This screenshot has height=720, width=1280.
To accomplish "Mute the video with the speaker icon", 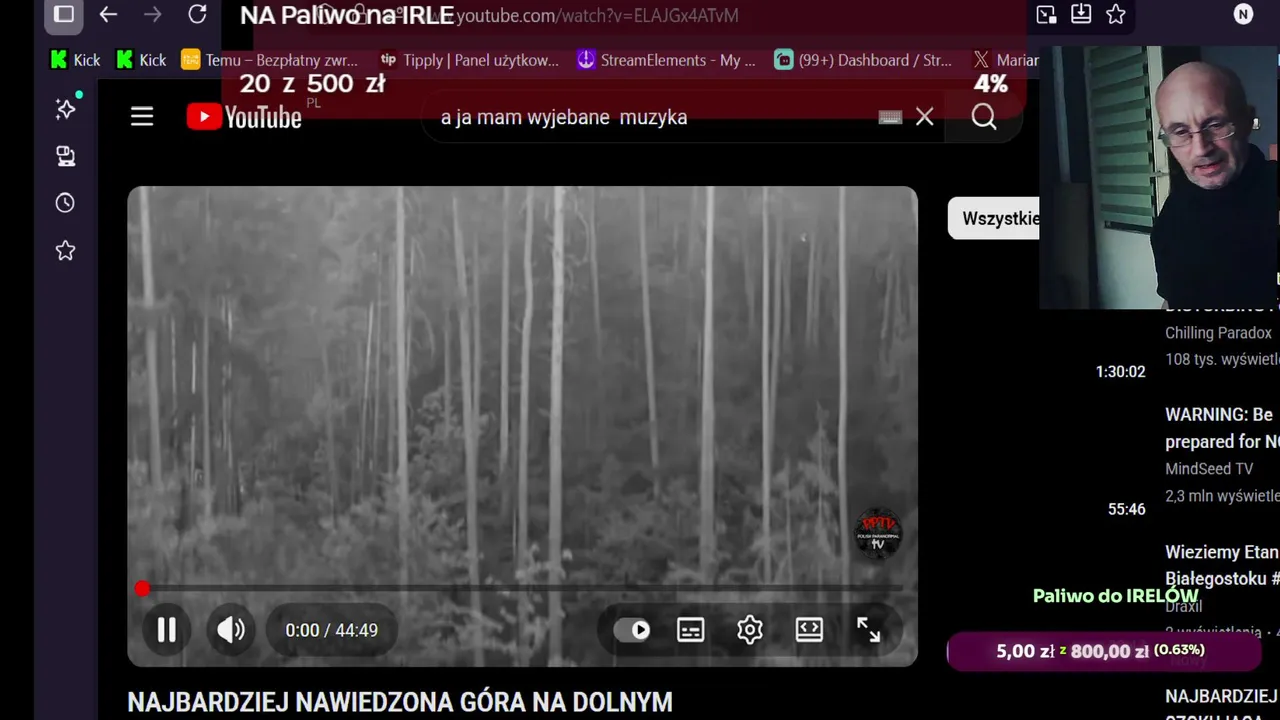I will tap(231, 630).
